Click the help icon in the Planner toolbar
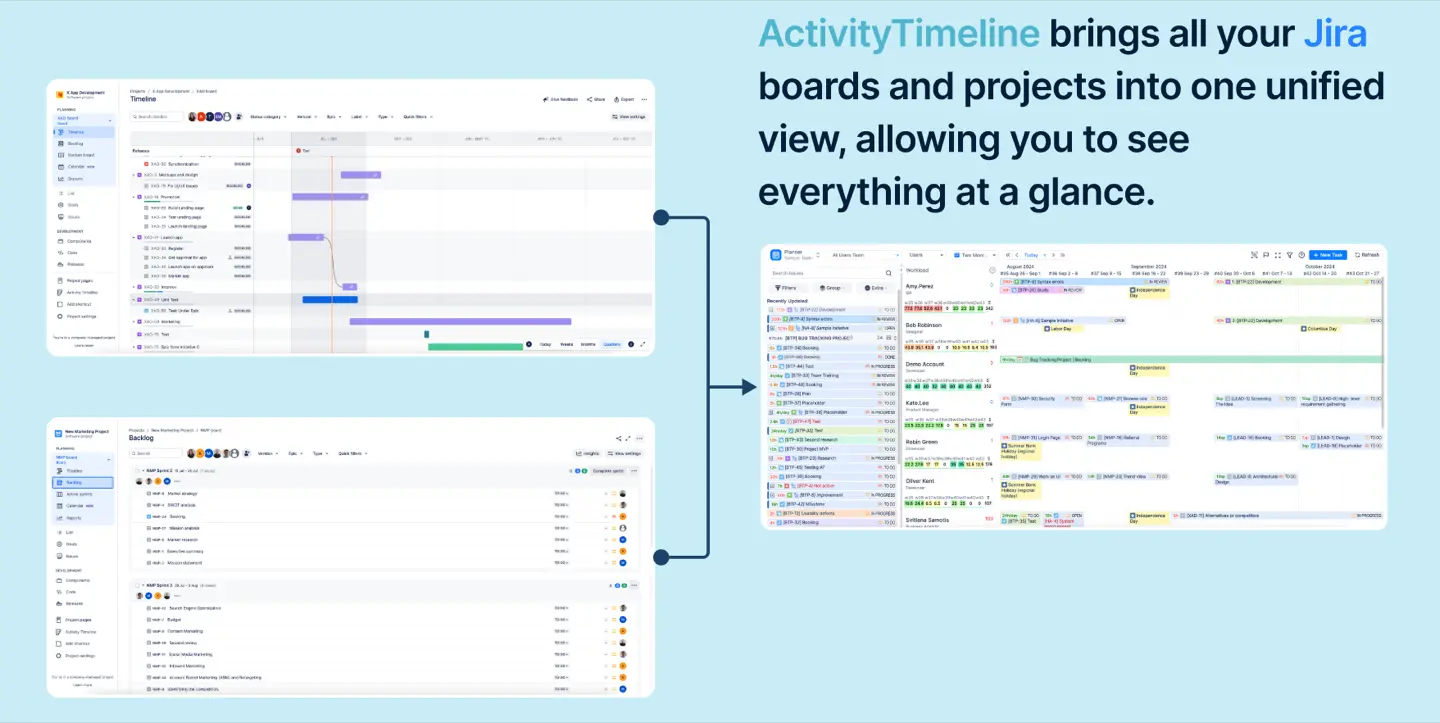Viewport: 1440px width, 723px height. pyautogui.click(x=1301, y=255)
